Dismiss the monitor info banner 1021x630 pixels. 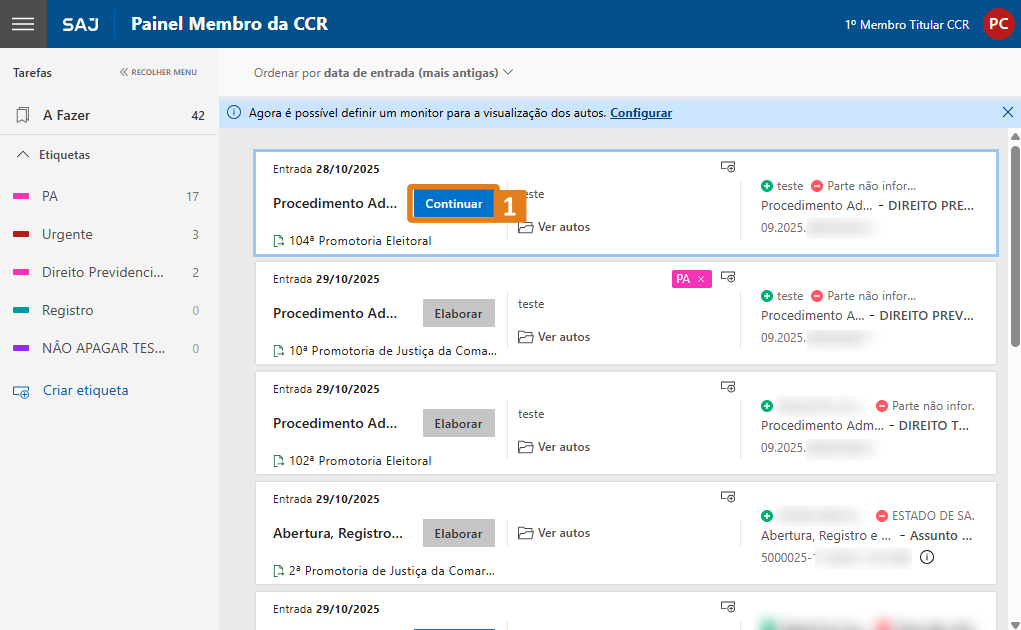click(x=1007, y=113)
